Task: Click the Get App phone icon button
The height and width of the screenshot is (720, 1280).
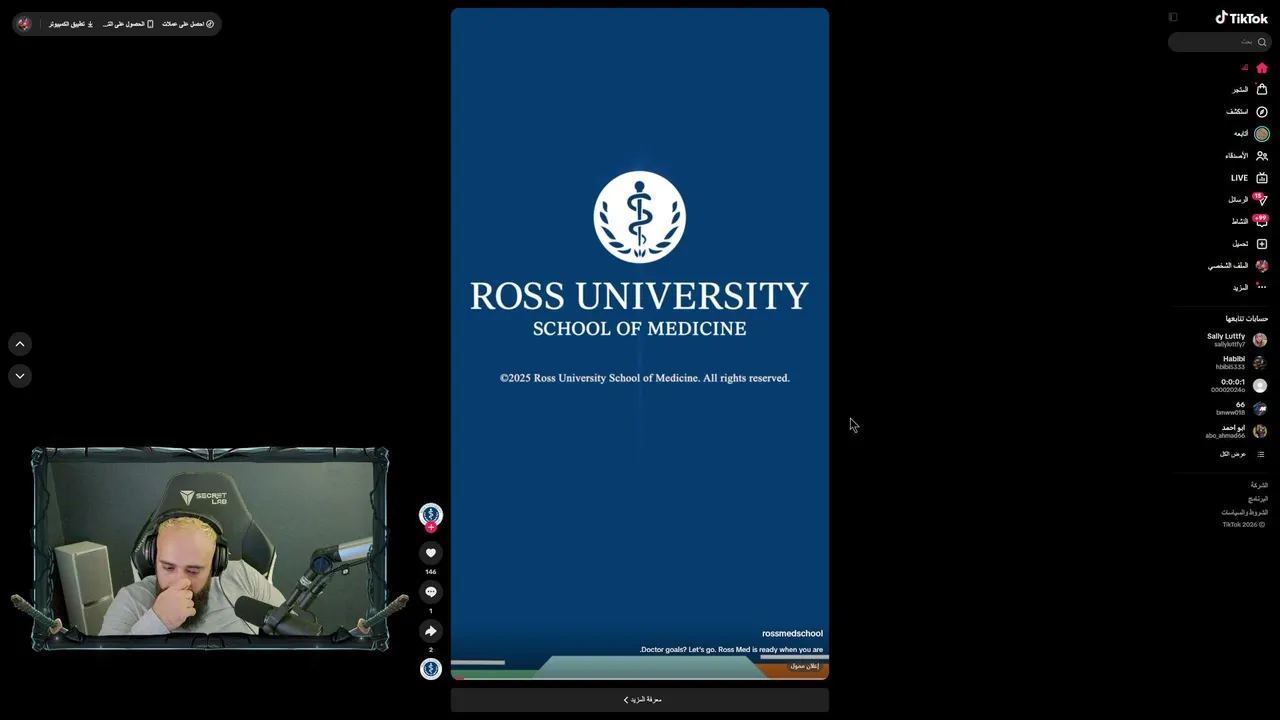Action: point(128,24)
